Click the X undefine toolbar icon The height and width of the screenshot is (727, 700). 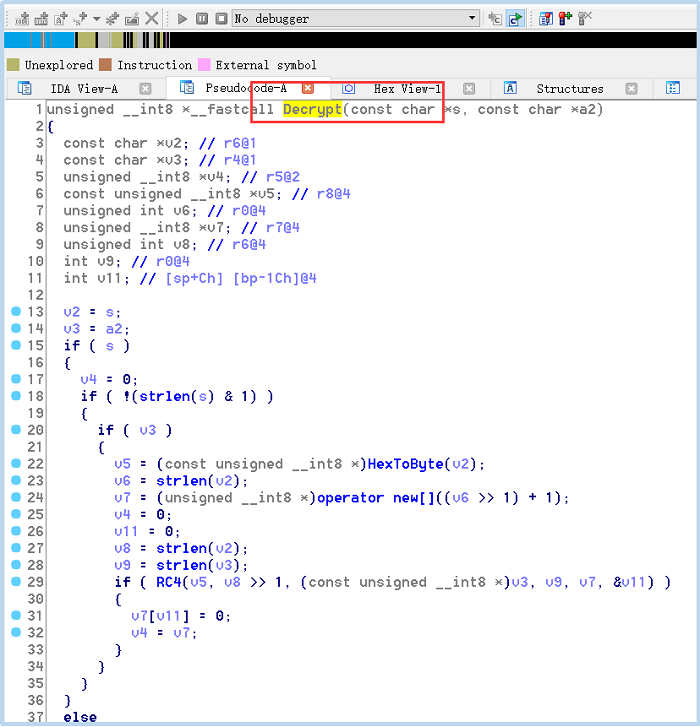tap(152, 19)
